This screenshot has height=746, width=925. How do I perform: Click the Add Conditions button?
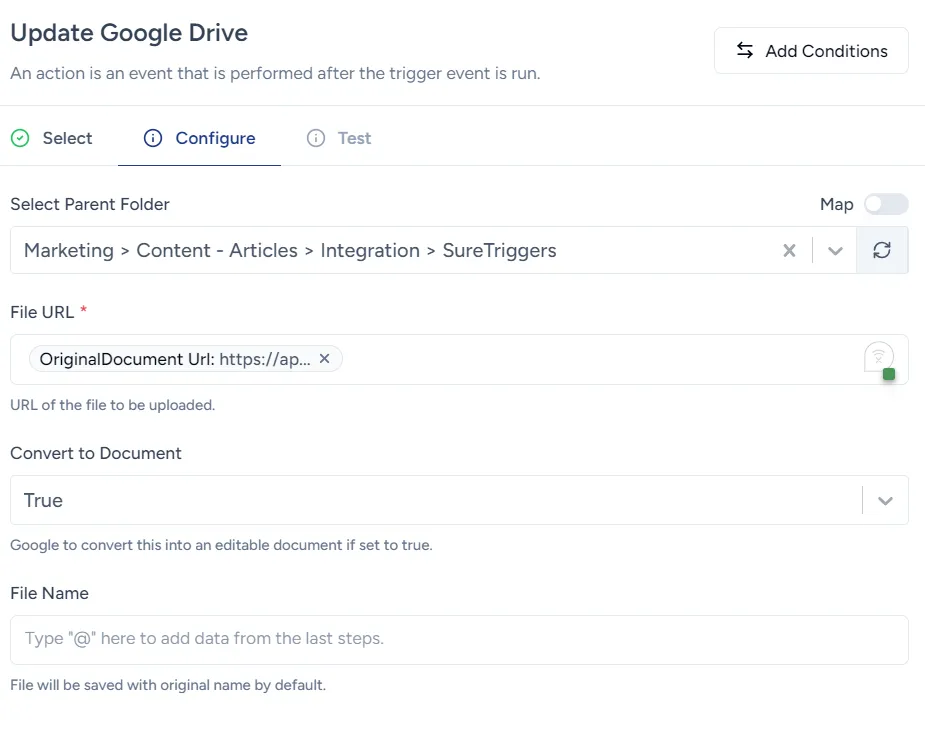tap(810, 50)
